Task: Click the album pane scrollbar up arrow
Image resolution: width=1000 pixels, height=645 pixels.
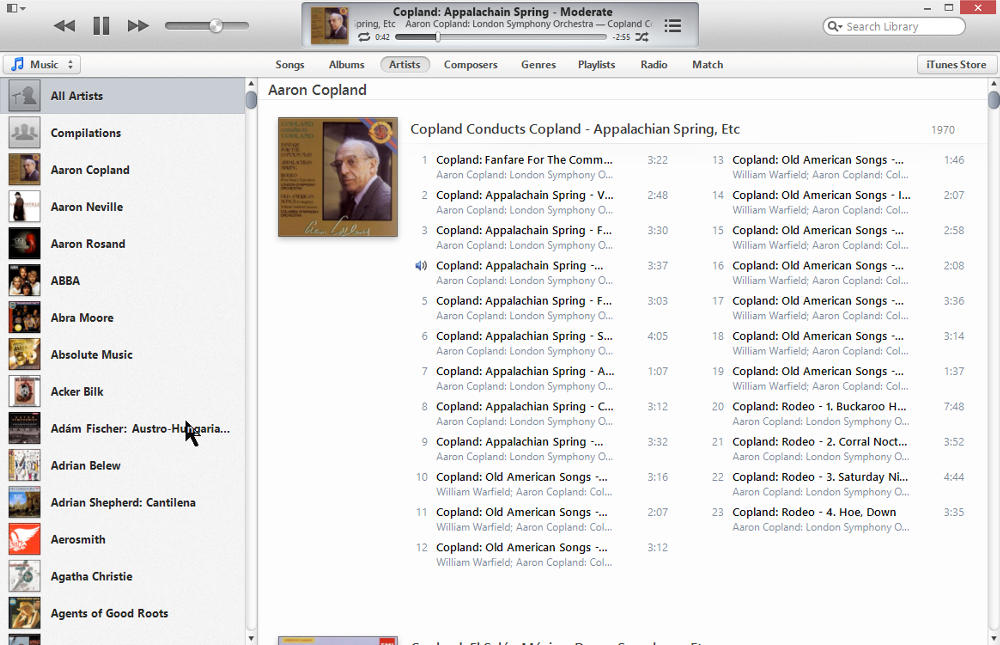Action: (994, 84)
